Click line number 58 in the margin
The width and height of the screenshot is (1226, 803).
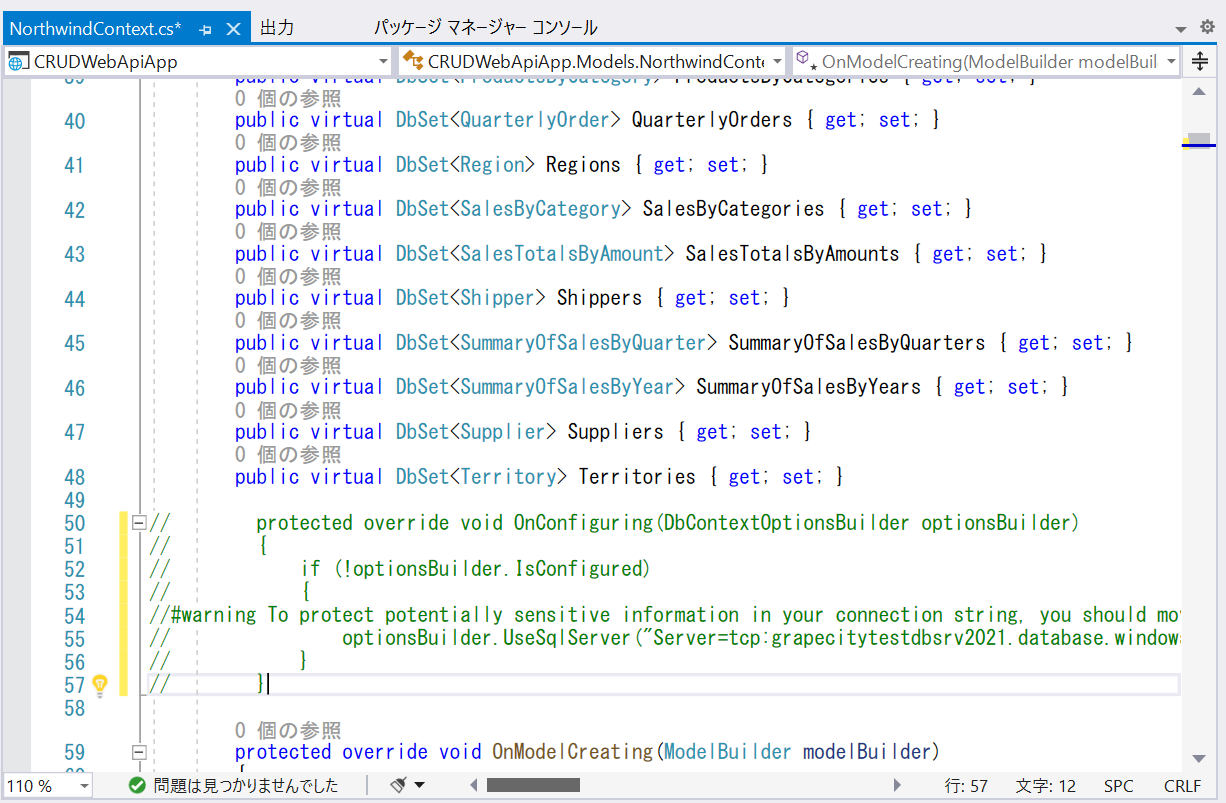click(74, 708)
